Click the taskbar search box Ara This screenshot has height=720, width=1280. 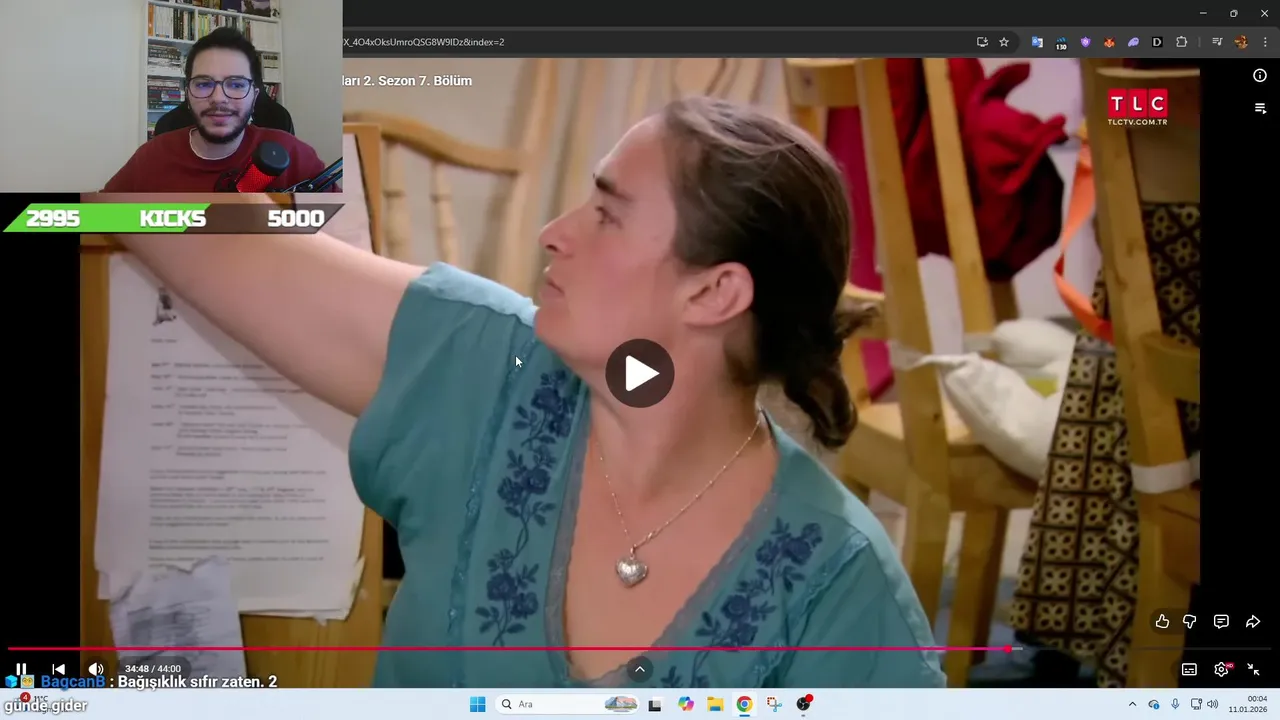(568, 704)
